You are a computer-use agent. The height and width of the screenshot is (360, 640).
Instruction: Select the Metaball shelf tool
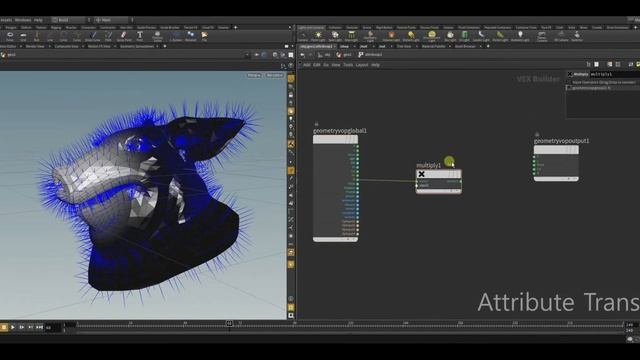[x=191, y=37]
